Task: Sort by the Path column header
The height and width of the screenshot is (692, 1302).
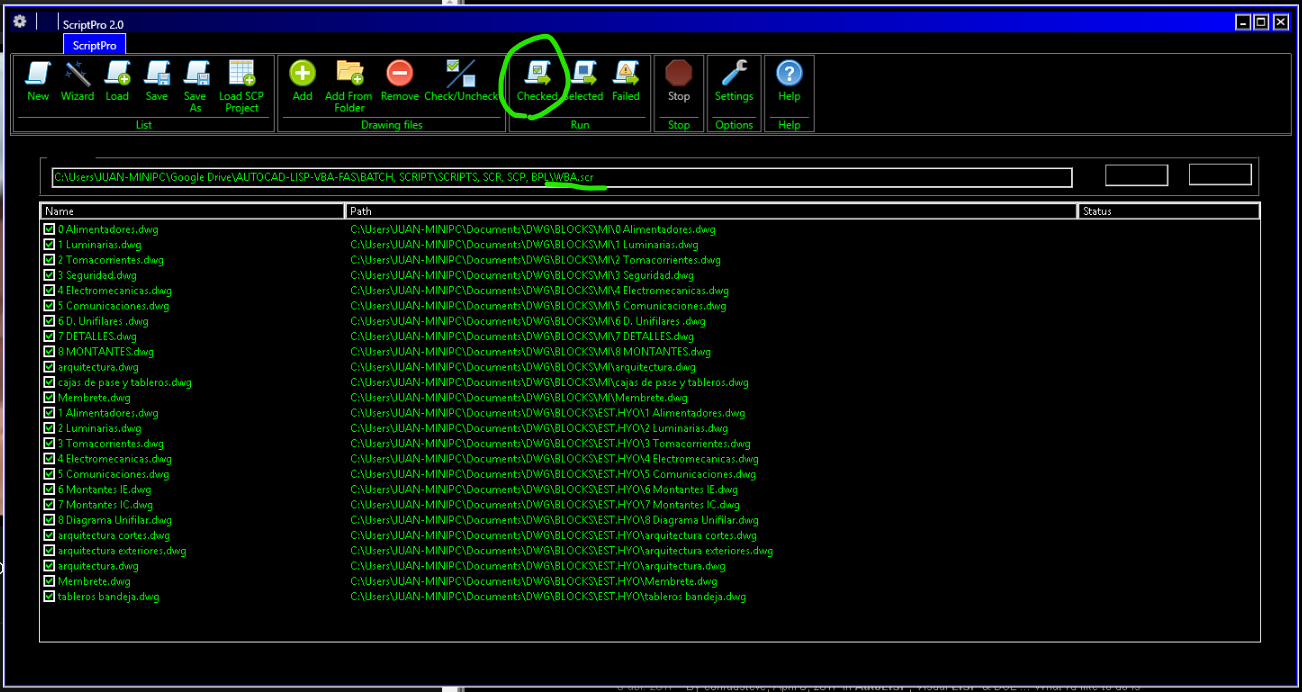Action: pyautogui.click(x=712, y=211)
